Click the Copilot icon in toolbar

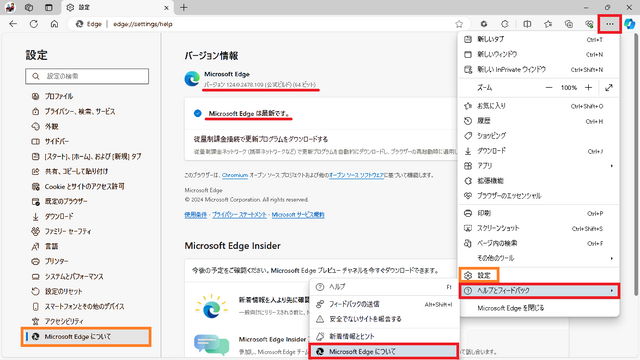pos(630,24)
